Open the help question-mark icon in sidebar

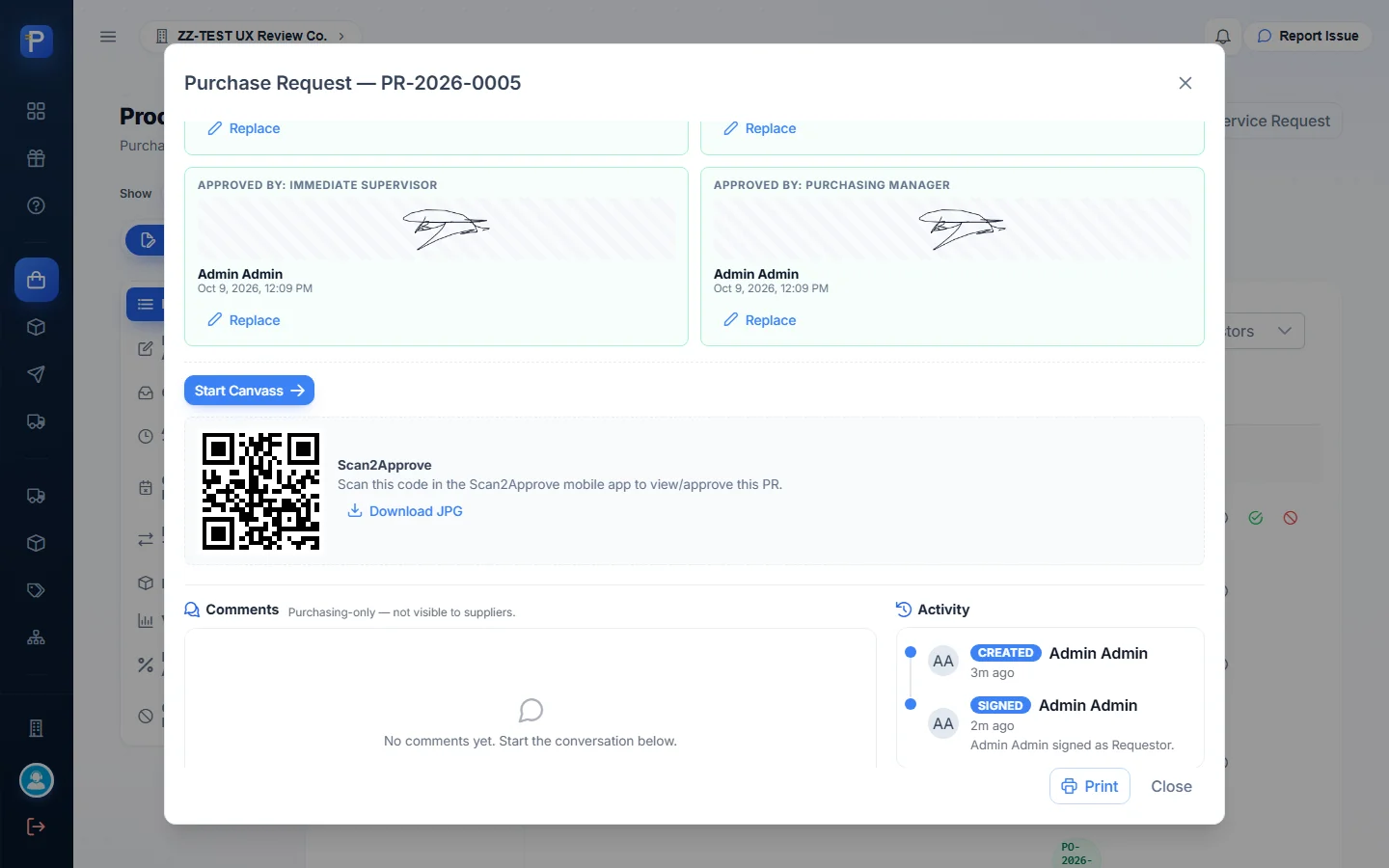tap(36, 205)
